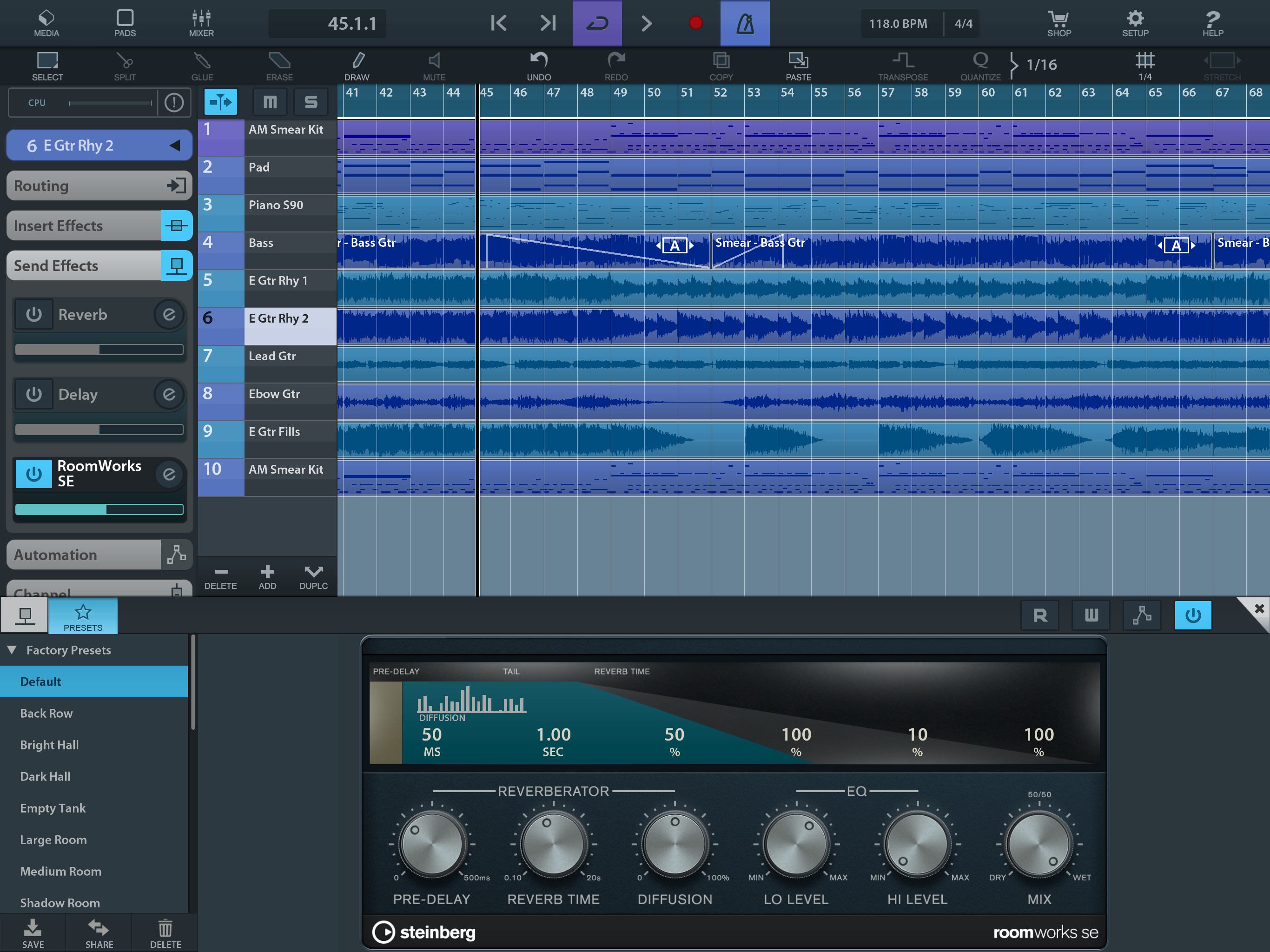This screenshot has height=952, width=1270.
Task: Open the quantize grid 1/16 selector
Action: (x=1041, y=64)
